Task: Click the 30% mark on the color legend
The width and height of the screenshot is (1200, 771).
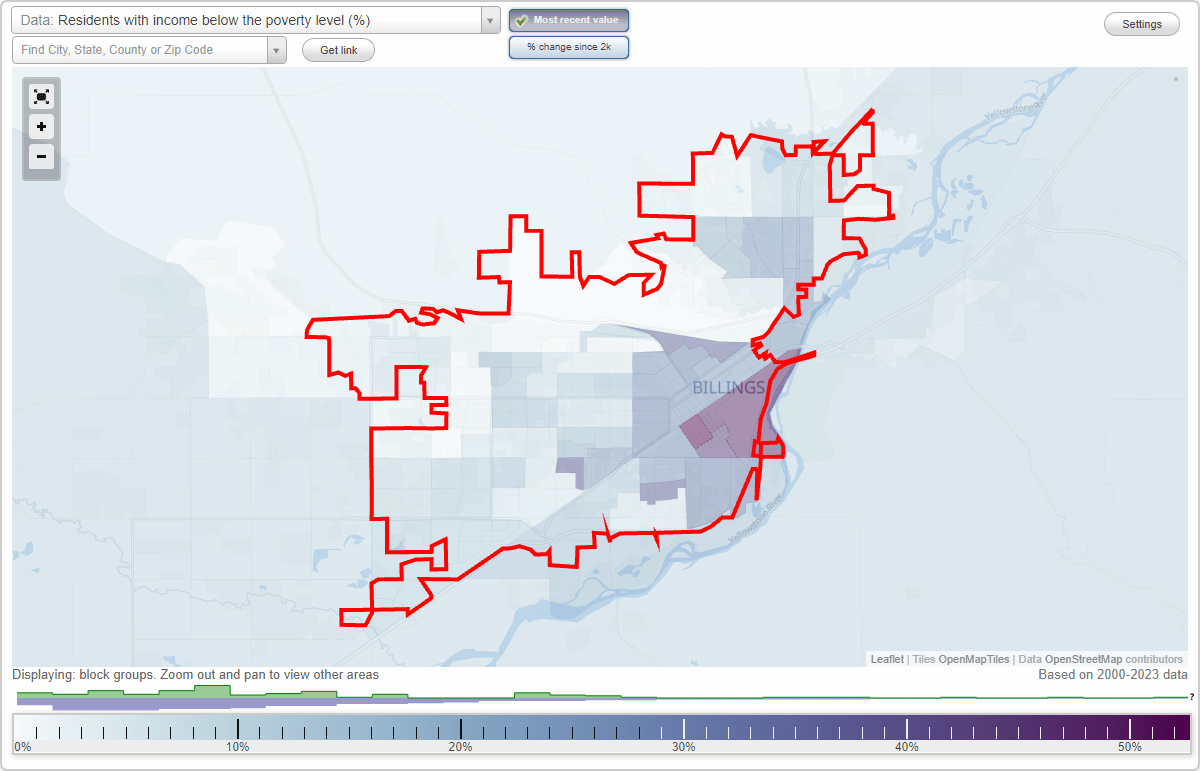Action: pos(683,727)
